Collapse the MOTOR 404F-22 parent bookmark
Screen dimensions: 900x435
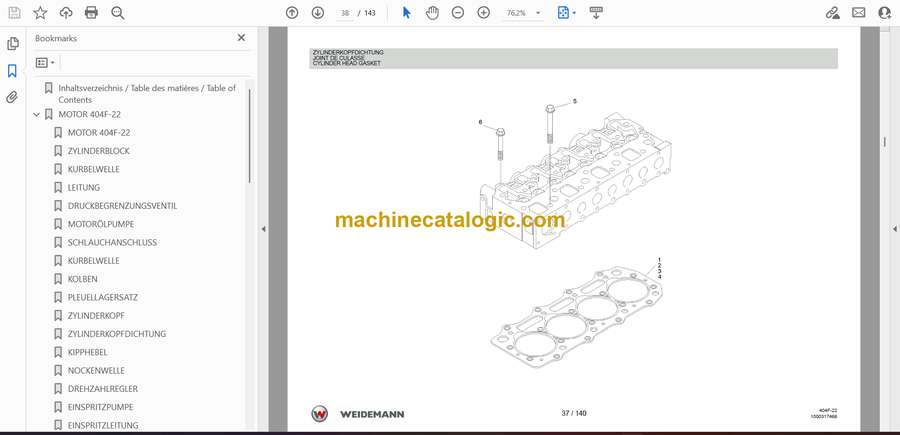(37, 115)
